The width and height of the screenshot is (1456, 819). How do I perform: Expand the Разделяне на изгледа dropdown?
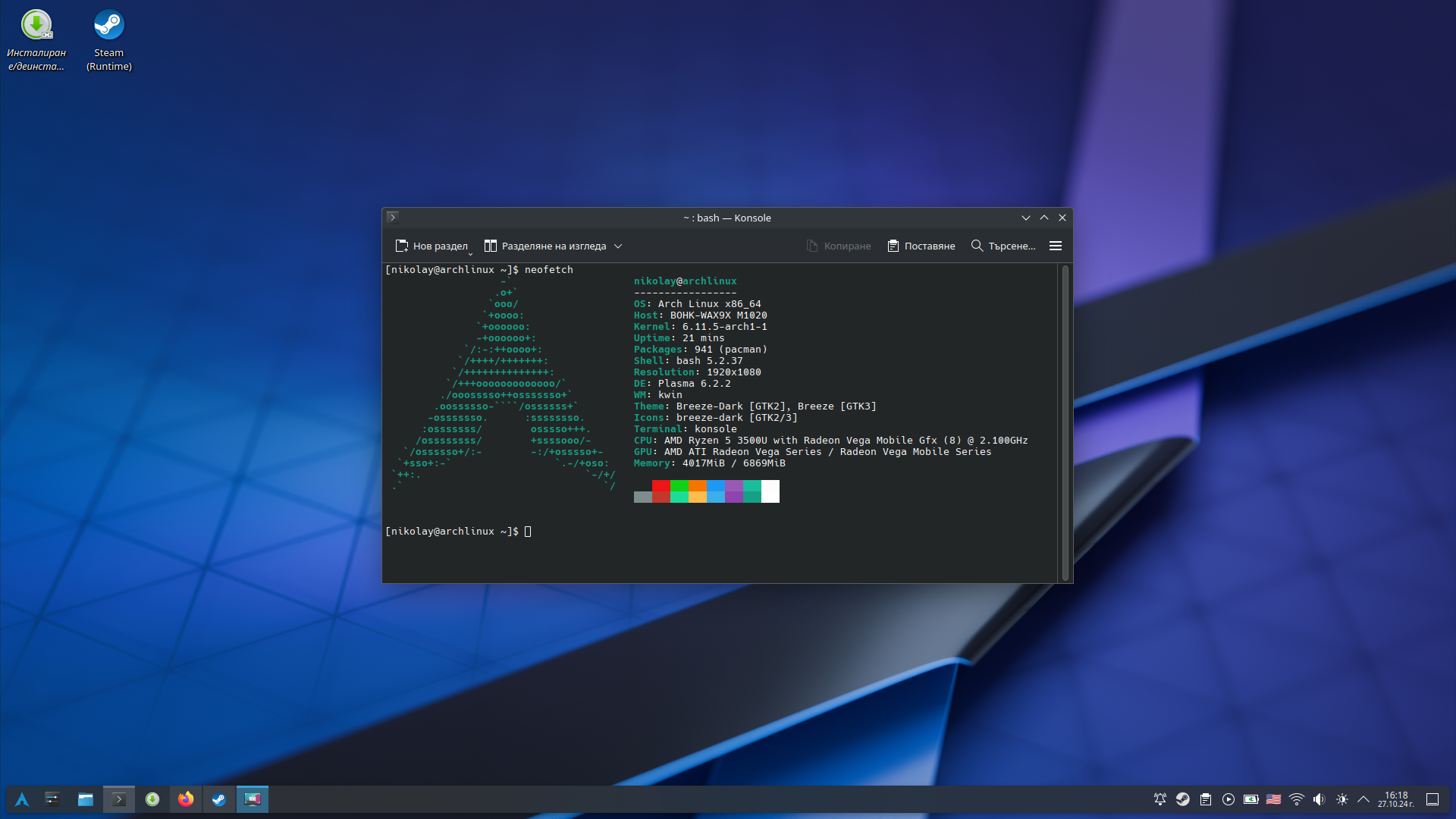click(619, 246)
